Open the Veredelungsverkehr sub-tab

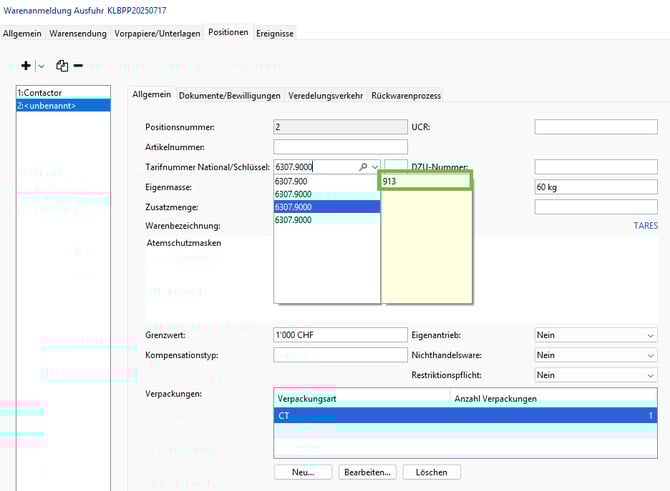(x=326, y=96)
